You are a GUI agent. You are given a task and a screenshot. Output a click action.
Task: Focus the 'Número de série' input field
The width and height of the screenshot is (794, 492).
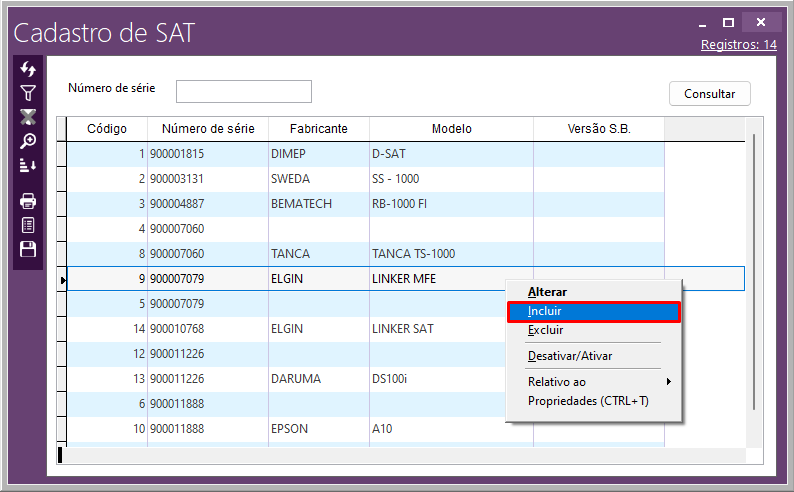click(x=244, y=92)
